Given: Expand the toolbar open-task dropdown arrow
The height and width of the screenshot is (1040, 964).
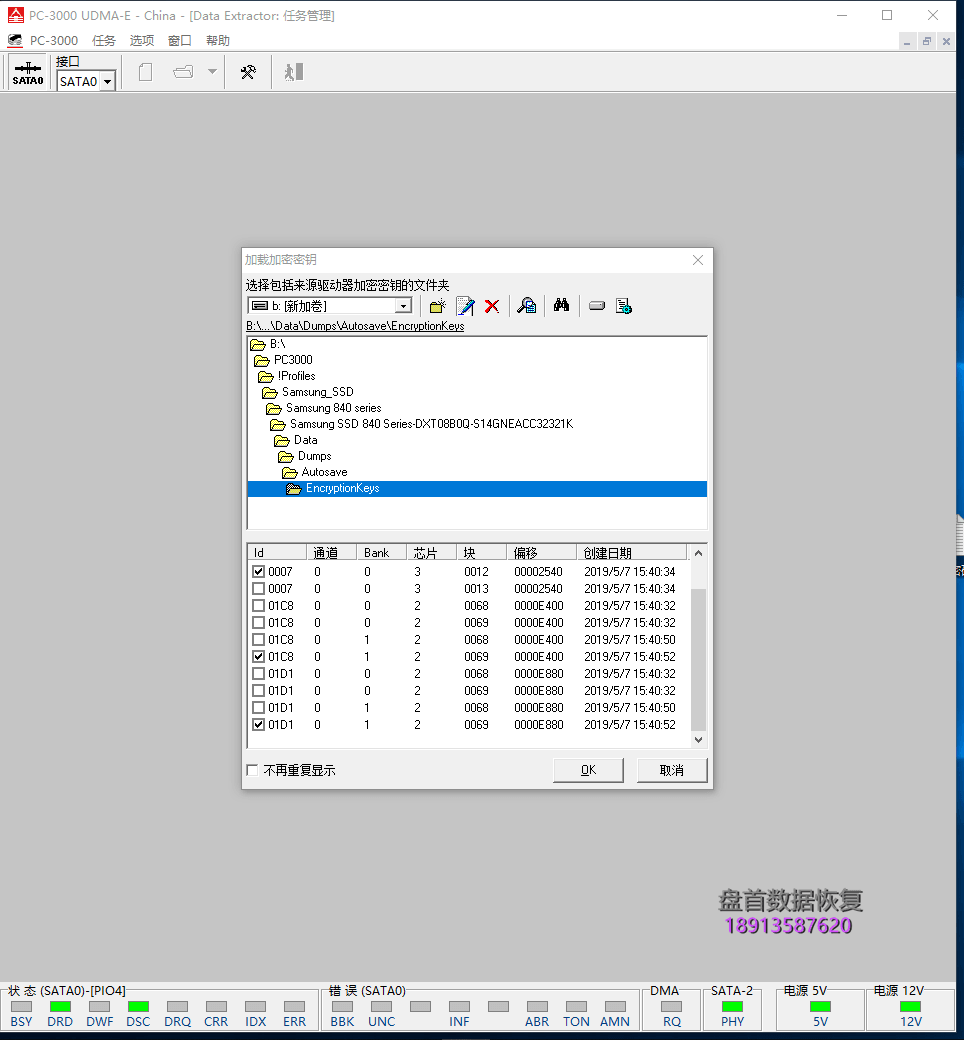Looking at the screenshot, I should pyautogui.click(x=212, y=72).
